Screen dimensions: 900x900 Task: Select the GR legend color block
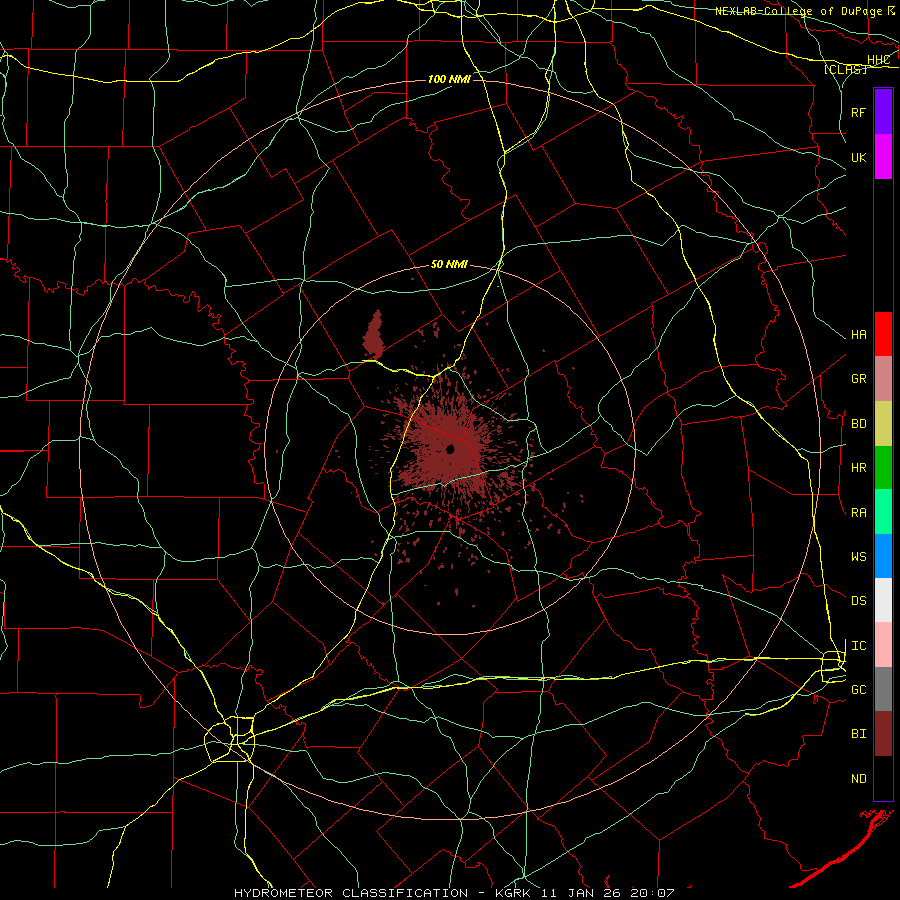[883, 379]
